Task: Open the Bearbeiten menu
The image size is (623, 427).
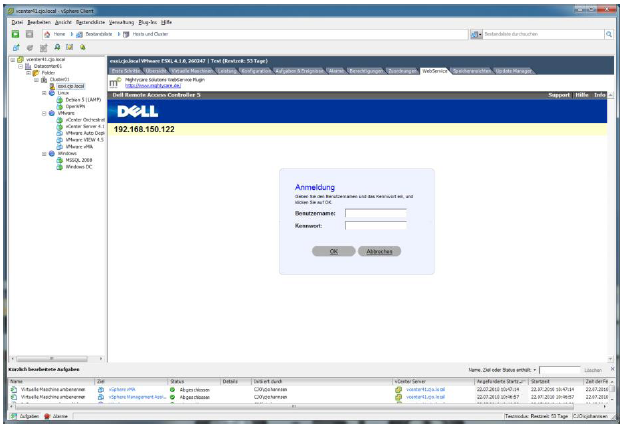Action: click(39, 23)
